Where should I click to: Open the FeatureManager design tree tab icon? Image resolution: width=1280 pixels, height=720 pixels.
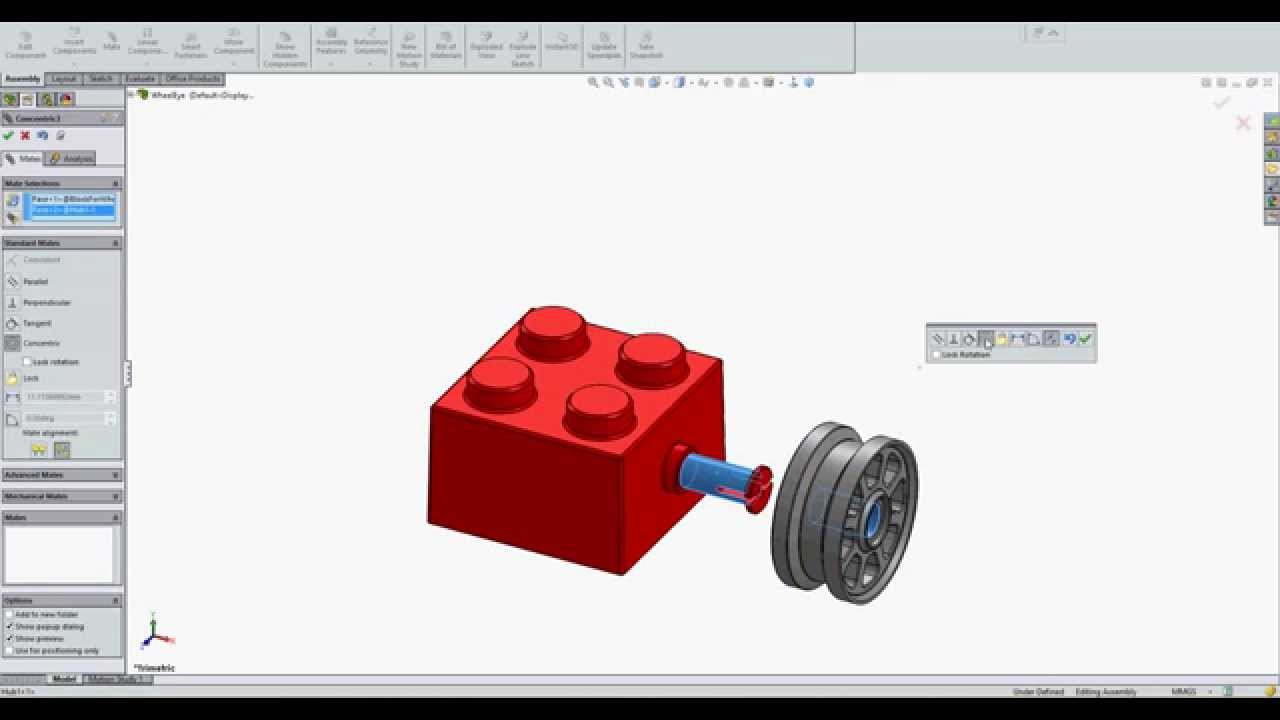tap(10, 99)
